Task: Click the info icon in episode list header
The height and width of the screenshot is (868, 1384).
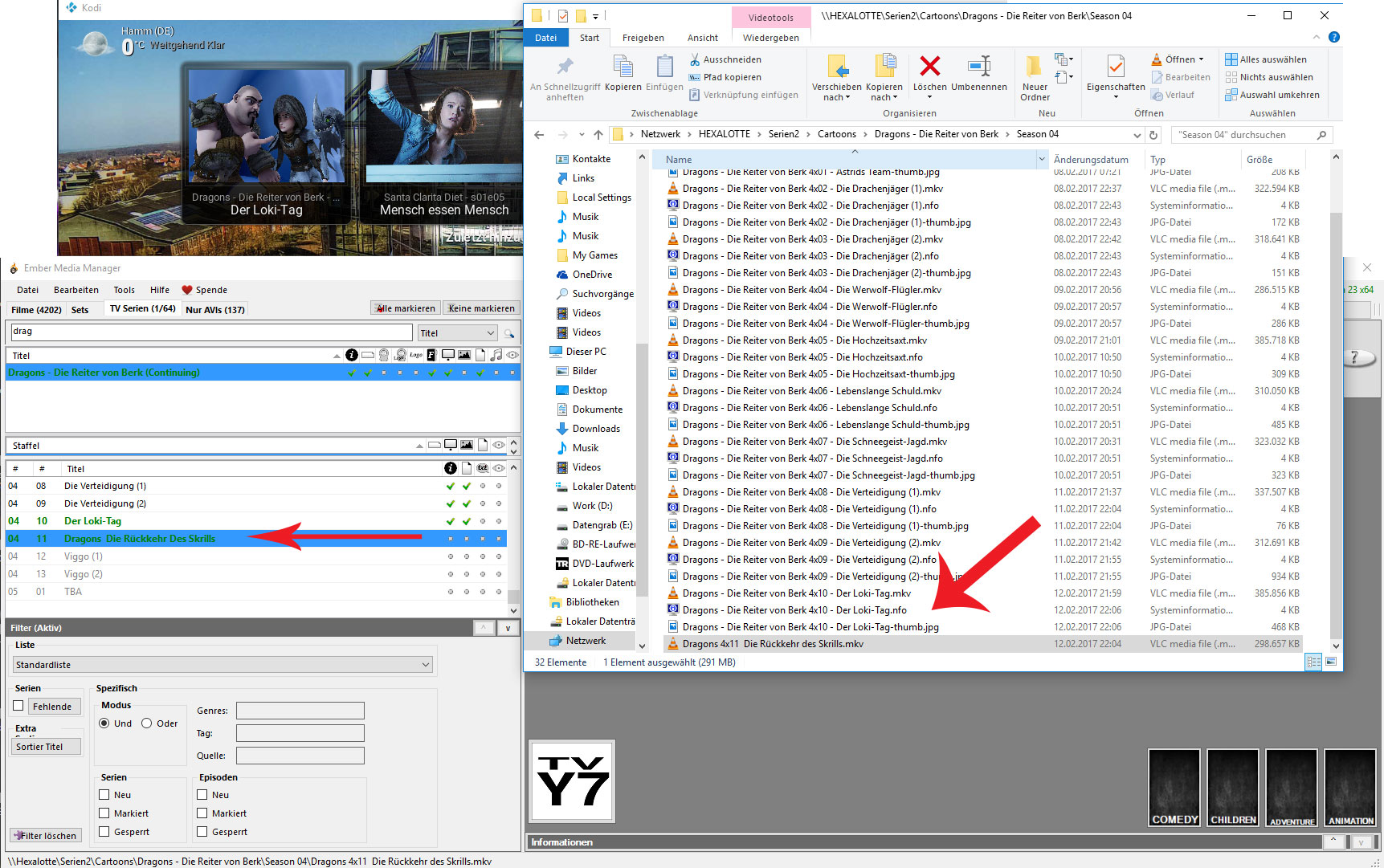Action: click(451, 468)
